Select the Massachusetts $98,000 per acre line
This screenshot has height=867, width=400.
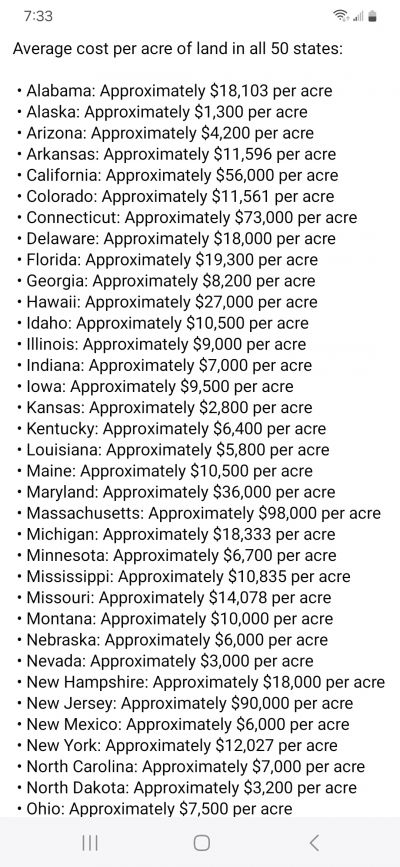coord(198,514)
